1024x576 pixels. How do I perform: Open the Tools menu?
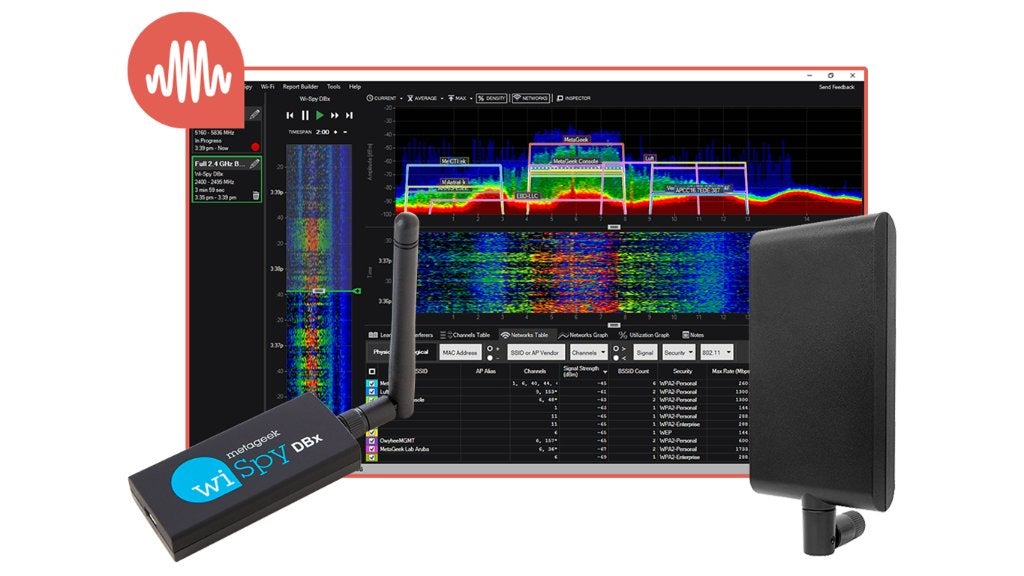point(334,86)
